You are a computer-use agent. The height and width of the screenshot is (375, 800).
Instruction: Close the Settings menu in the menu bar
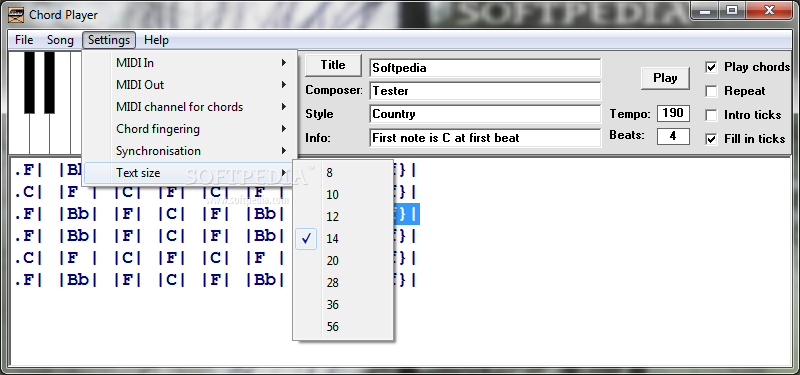pos(109,40)
